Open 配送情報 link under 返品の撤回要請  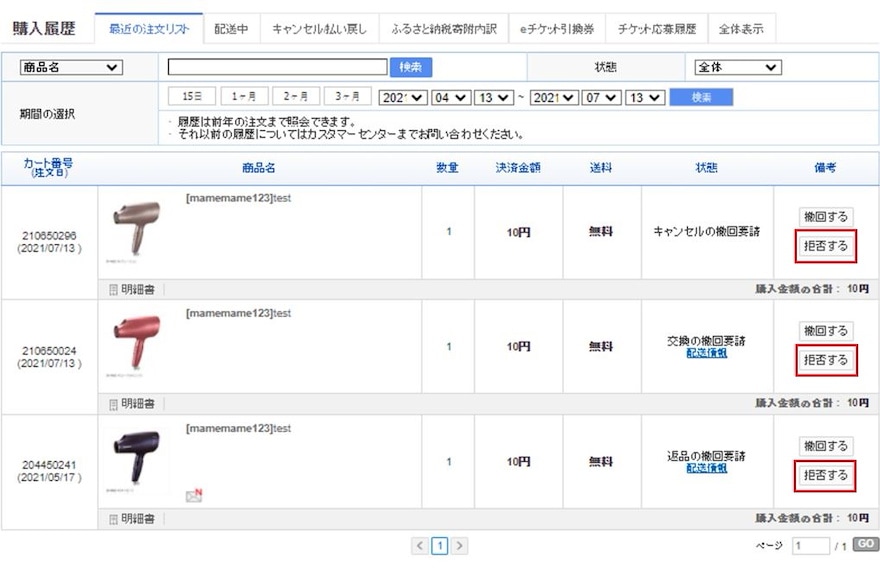(706, 468)
